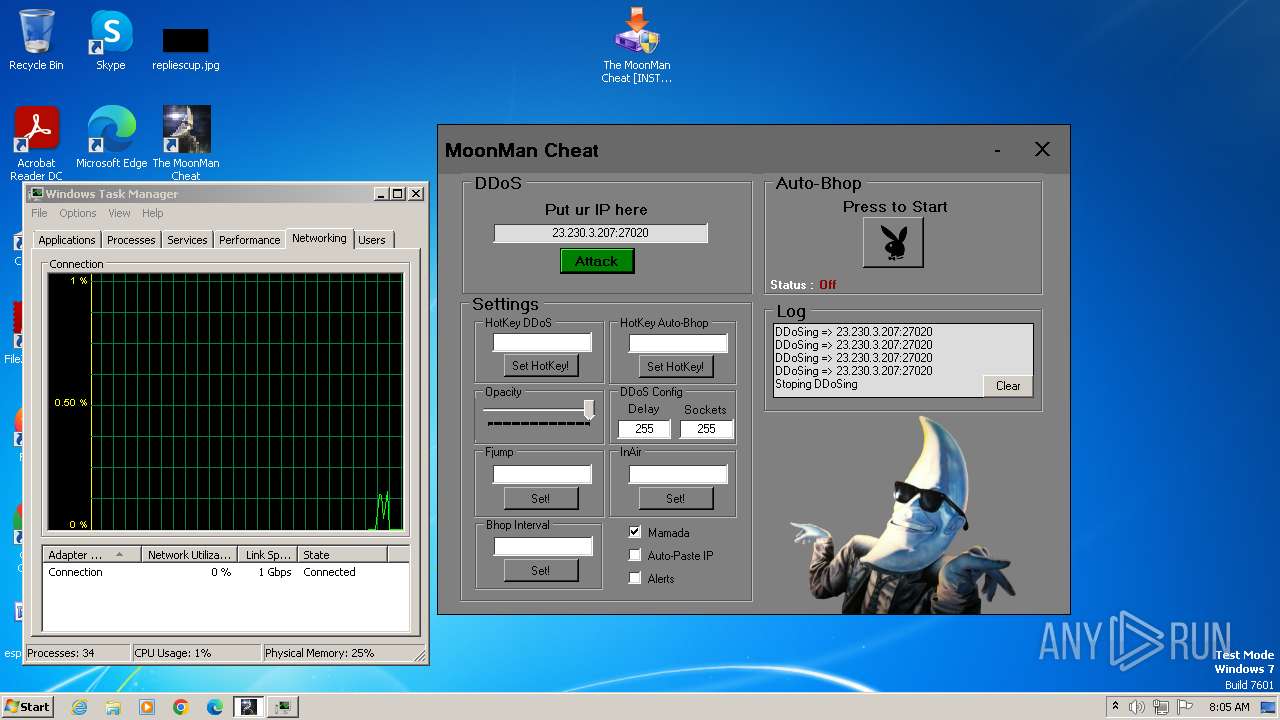This screenshot has height=720, width=1280.
Task: Click the Opacity slider handle
Action: point(589,410)
